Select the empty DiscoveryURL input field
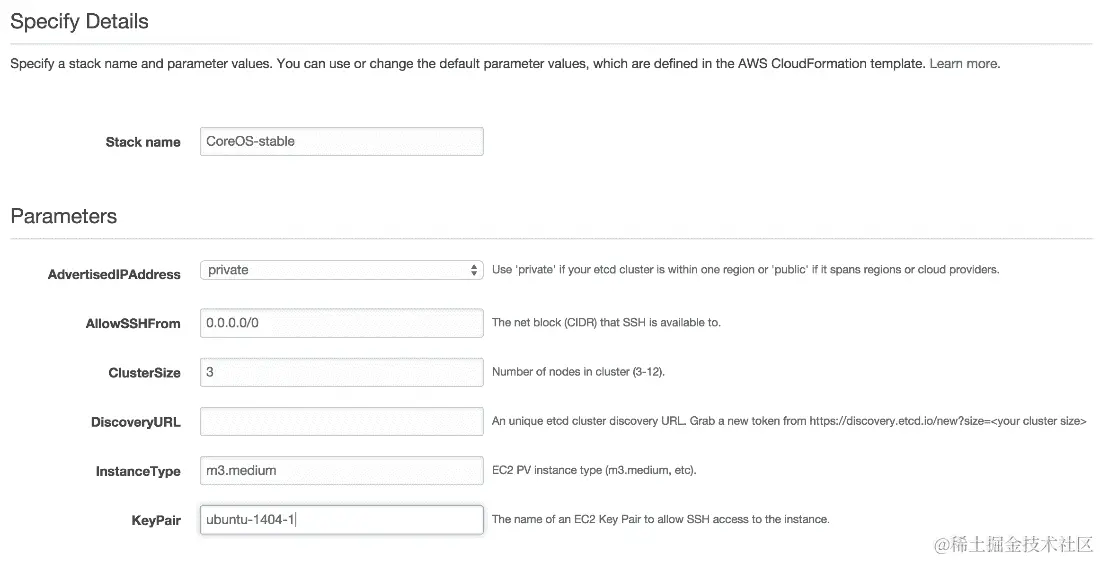 [x=341, y=421]
